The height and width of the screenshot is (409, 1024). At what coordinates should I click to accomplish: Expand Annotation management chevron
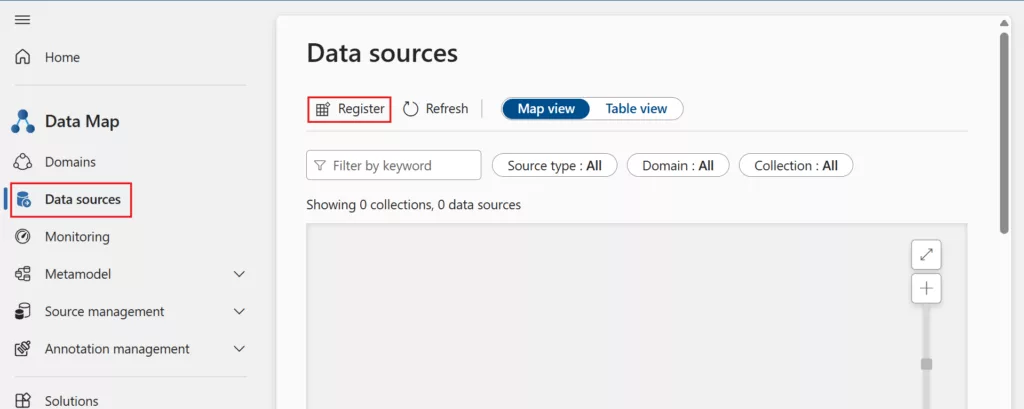pos(239,349)
